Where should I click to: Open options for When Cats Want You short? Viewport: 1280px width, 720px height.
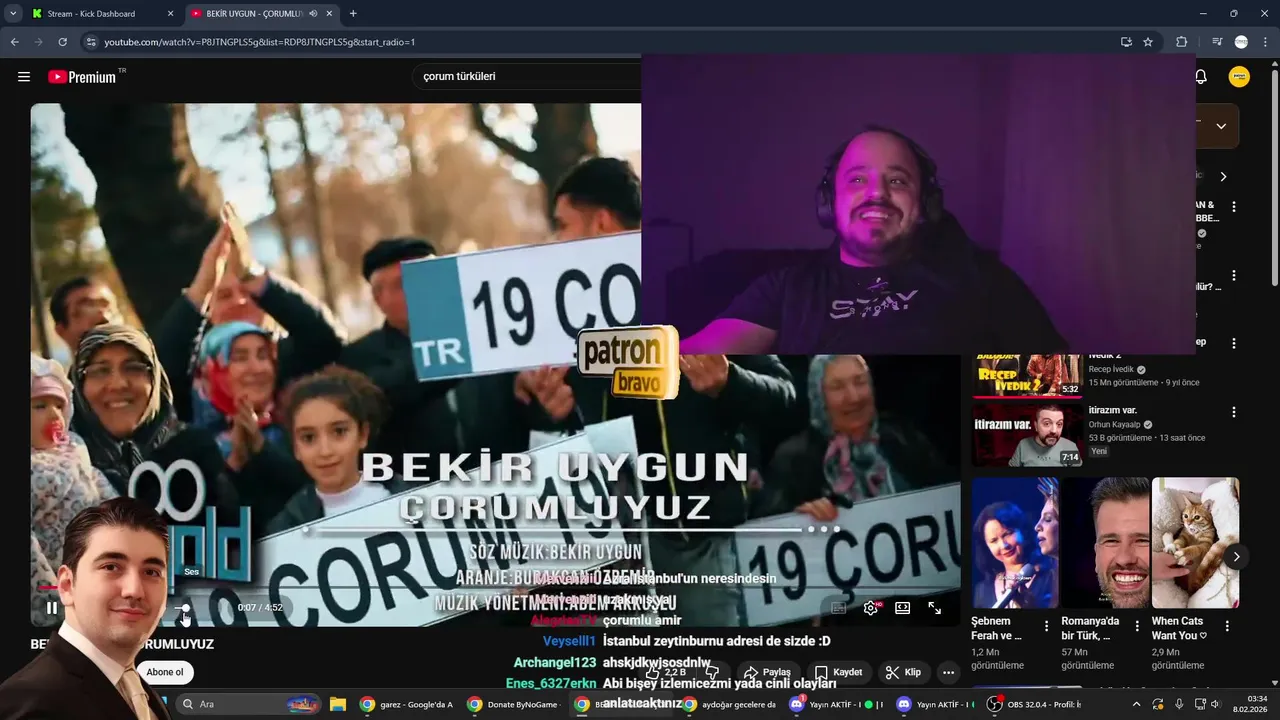pos(1227,627)
